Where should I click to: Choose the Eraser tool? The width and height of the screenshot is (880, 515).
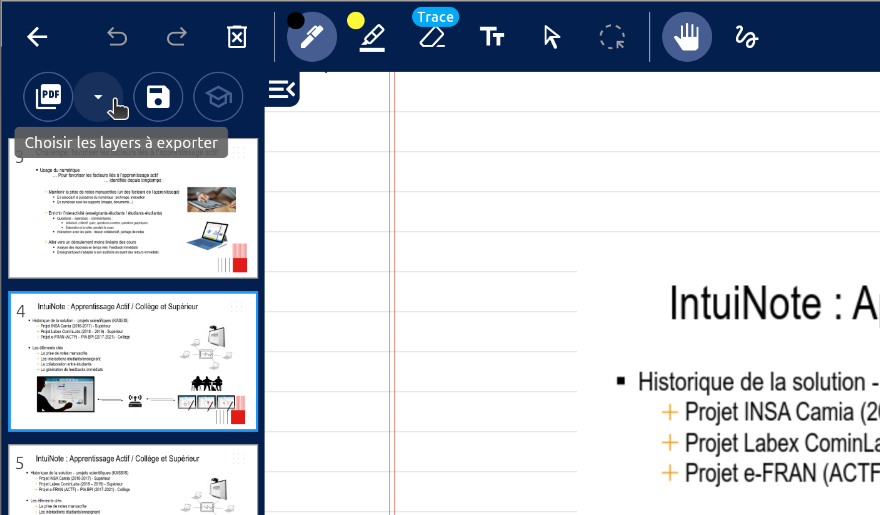432,38
